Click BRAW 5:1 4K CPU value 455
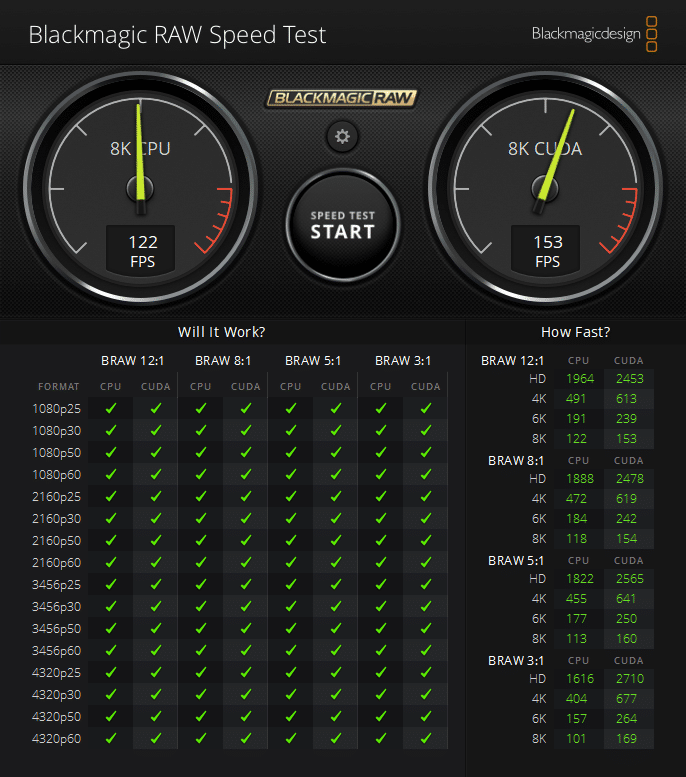686x777 pixels. (576, 599)
